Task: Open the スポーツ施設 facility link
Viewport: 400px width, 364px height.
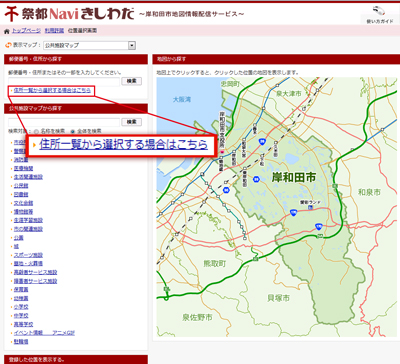Action: coord(28,255)
